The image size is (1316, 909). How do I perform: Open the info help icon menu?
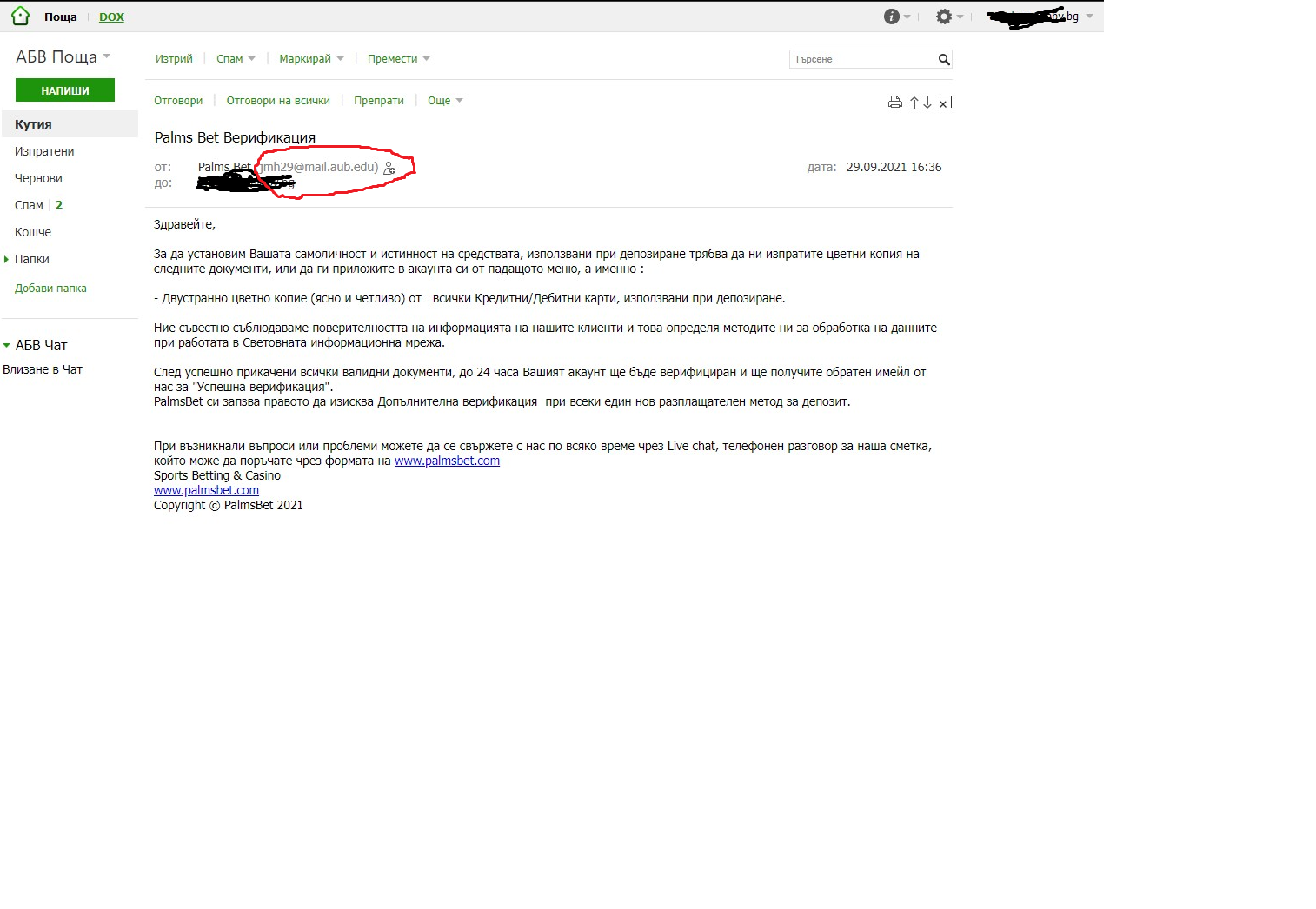click(x=891, y=17)
